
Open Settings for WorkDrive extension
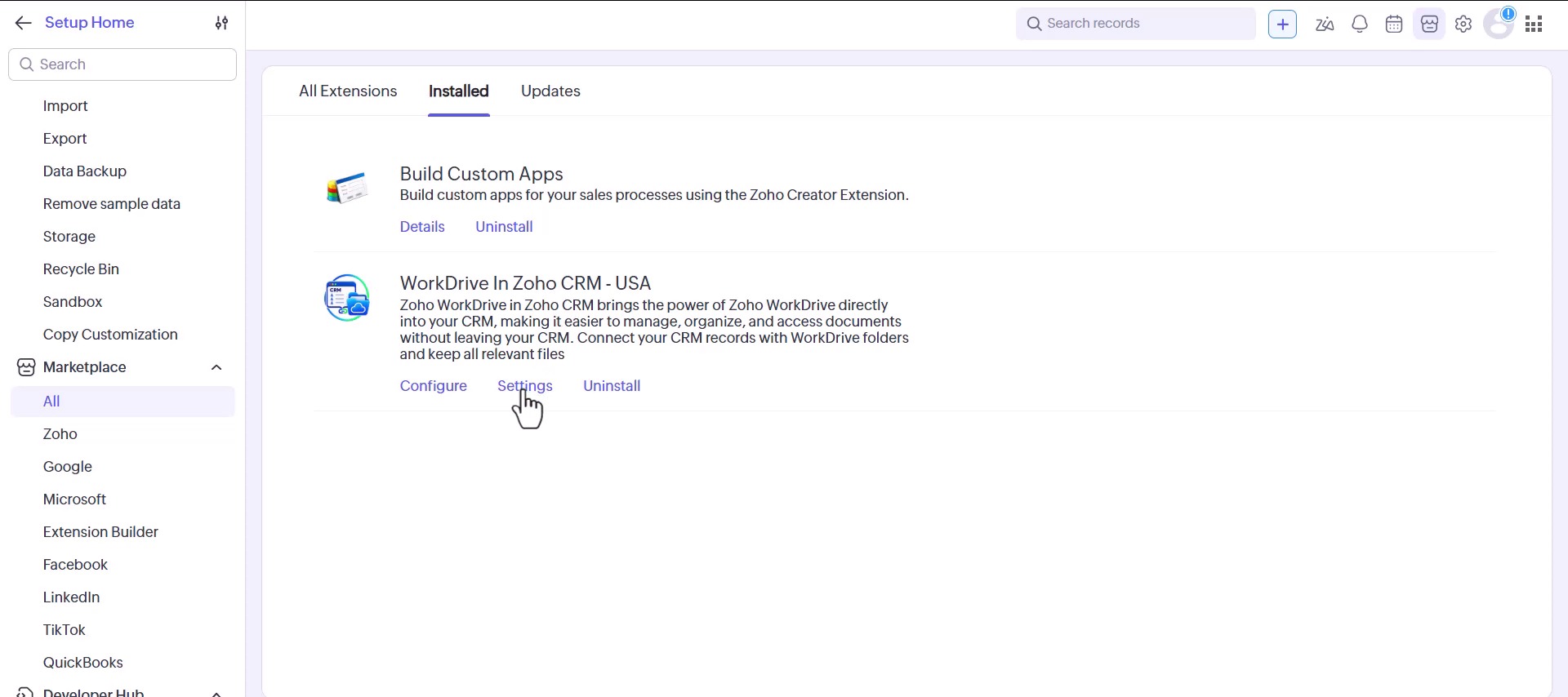point(525,386)
